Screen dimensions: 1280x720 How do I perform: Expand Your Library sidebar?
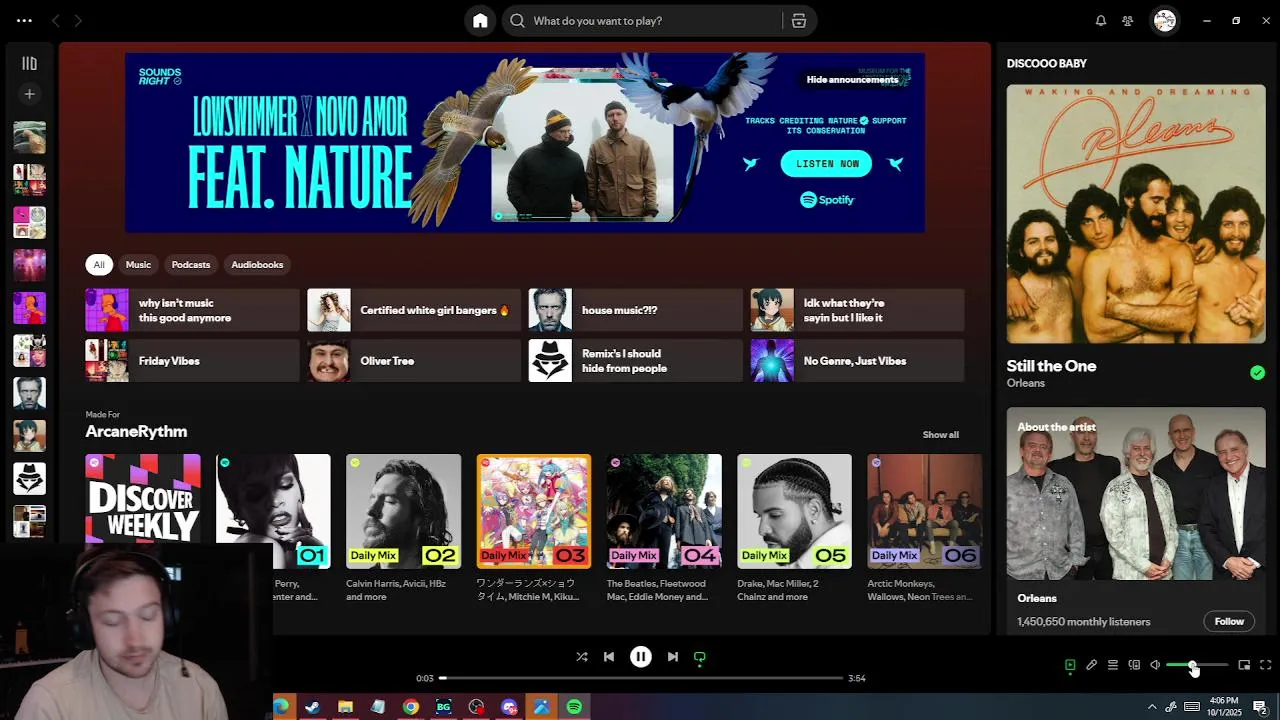click(29, 64)
